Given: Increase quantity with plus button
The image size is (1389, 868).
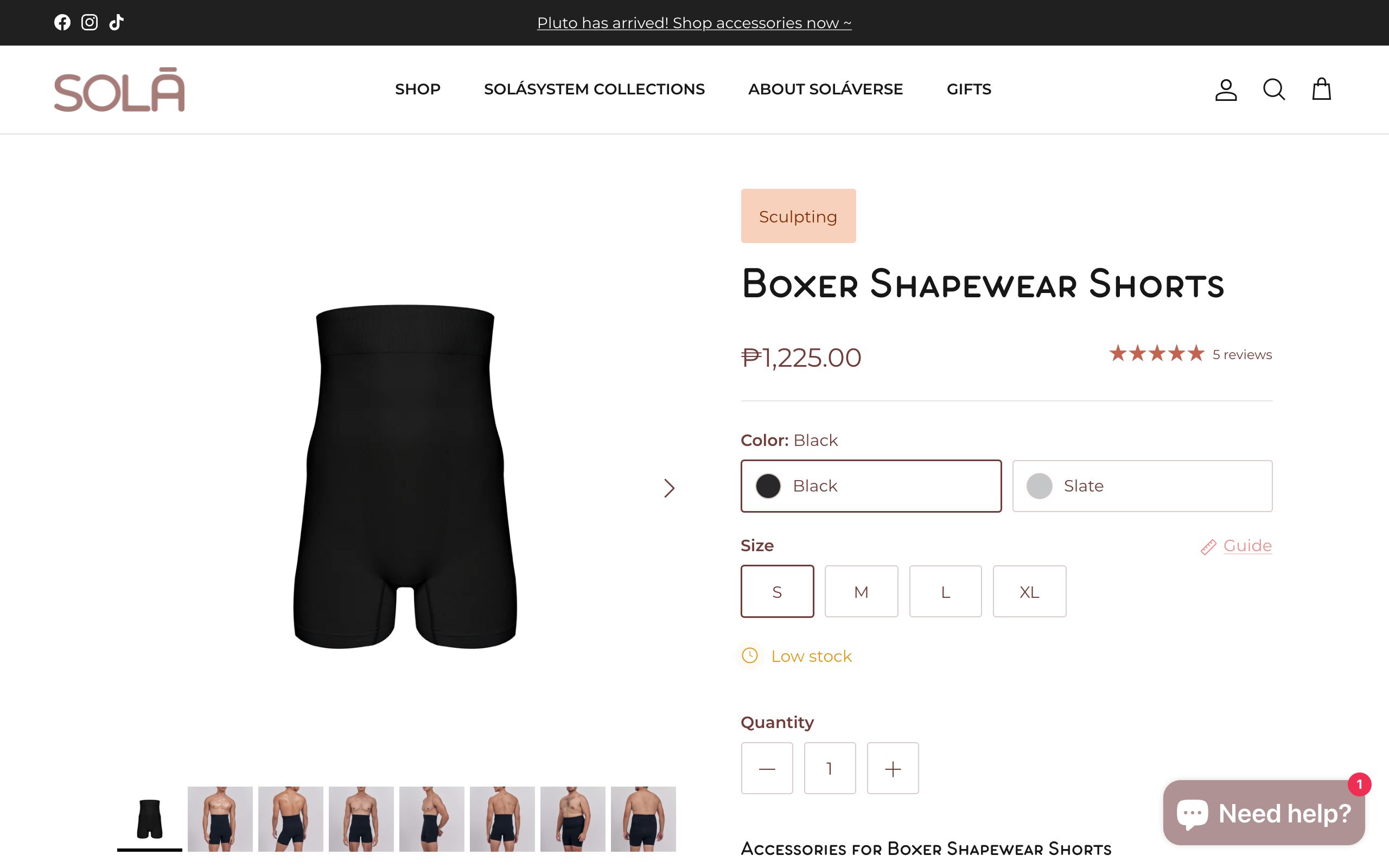Looking at the screenshot, I should coord(893,768).
